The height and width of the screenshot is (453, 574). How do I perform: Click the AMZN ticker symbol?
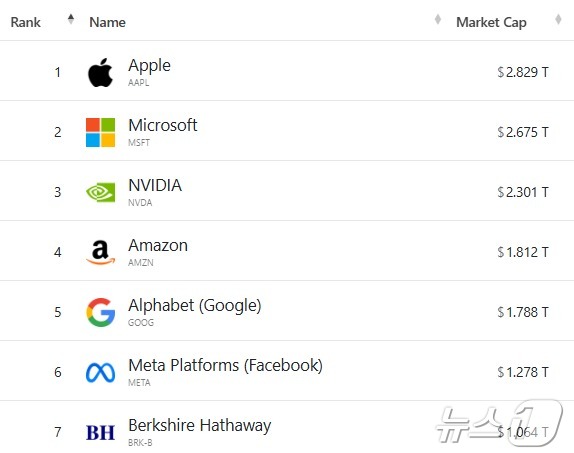coord(141,263)
